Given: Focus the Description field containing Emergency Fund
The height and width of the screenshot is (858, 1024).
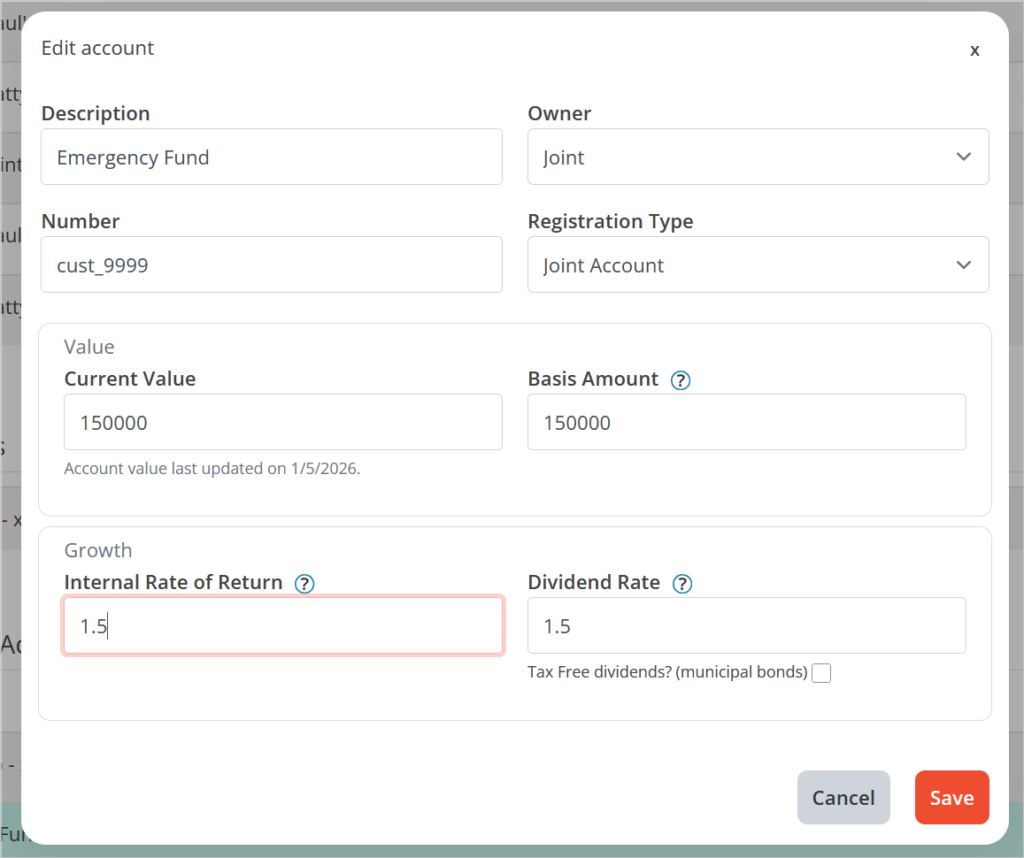Looking at the screenshot, I should pos(271,157).
